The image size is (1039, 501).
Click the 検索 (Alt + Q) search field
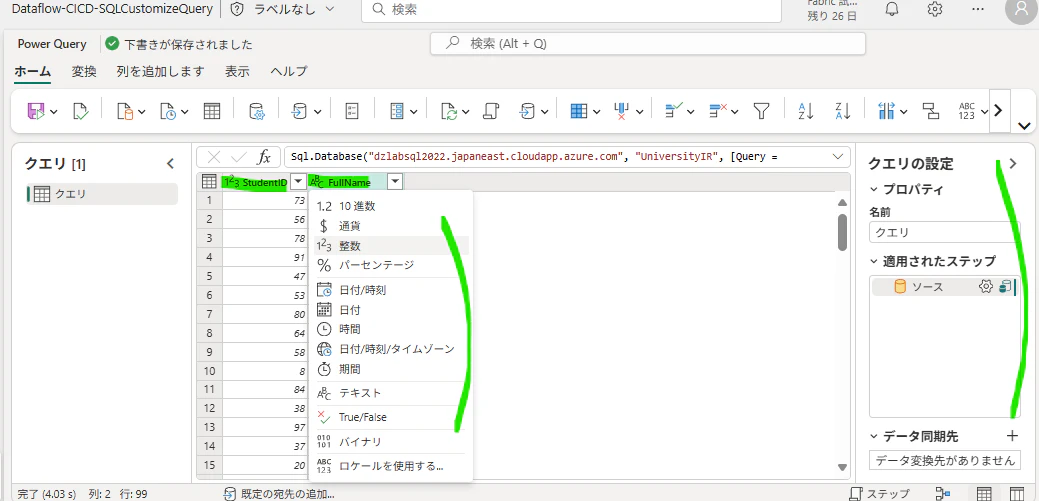pyautogui.click(x=648, y=44)
